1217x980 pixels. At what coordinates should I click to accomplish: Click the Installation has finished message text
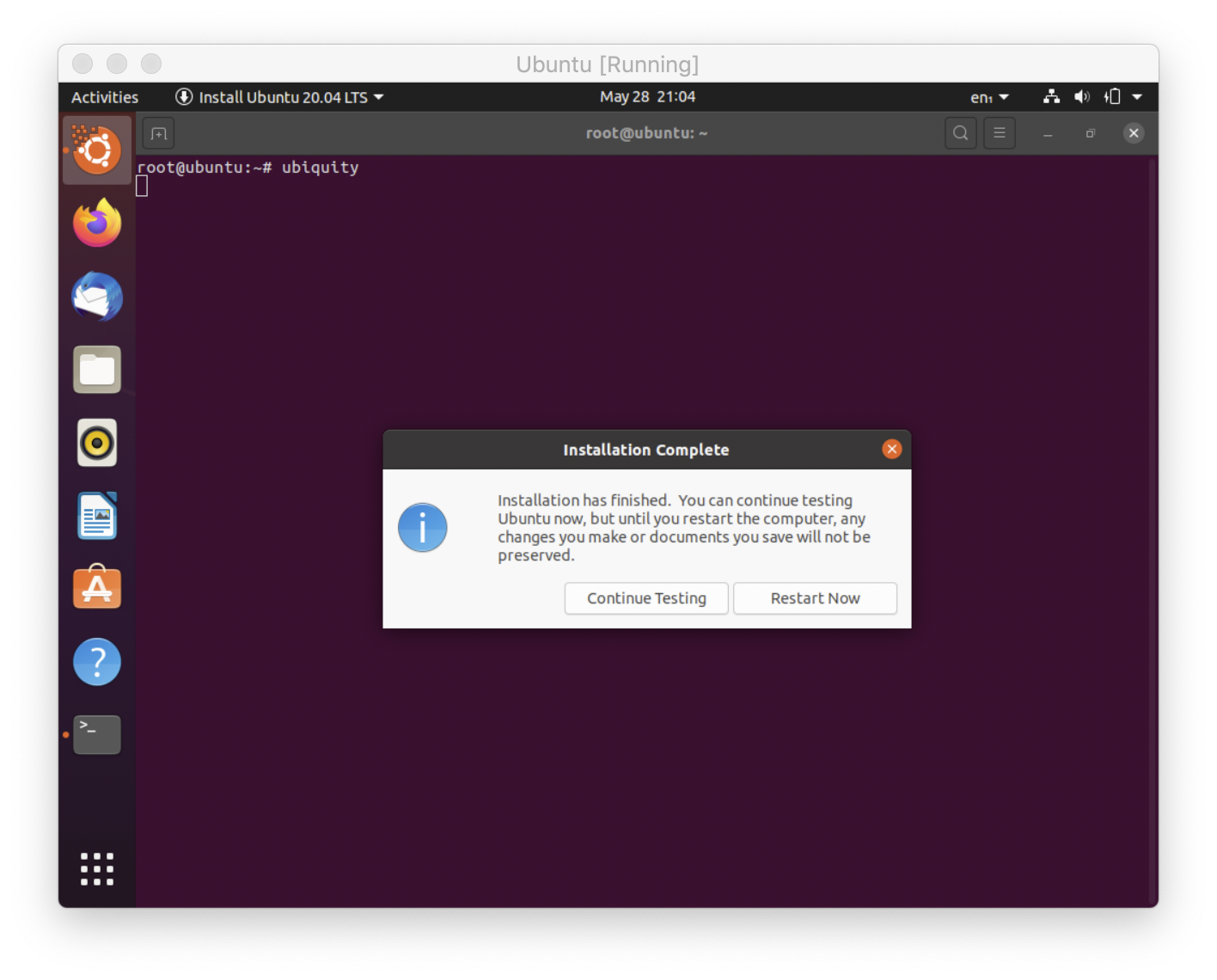click(684, 528)
